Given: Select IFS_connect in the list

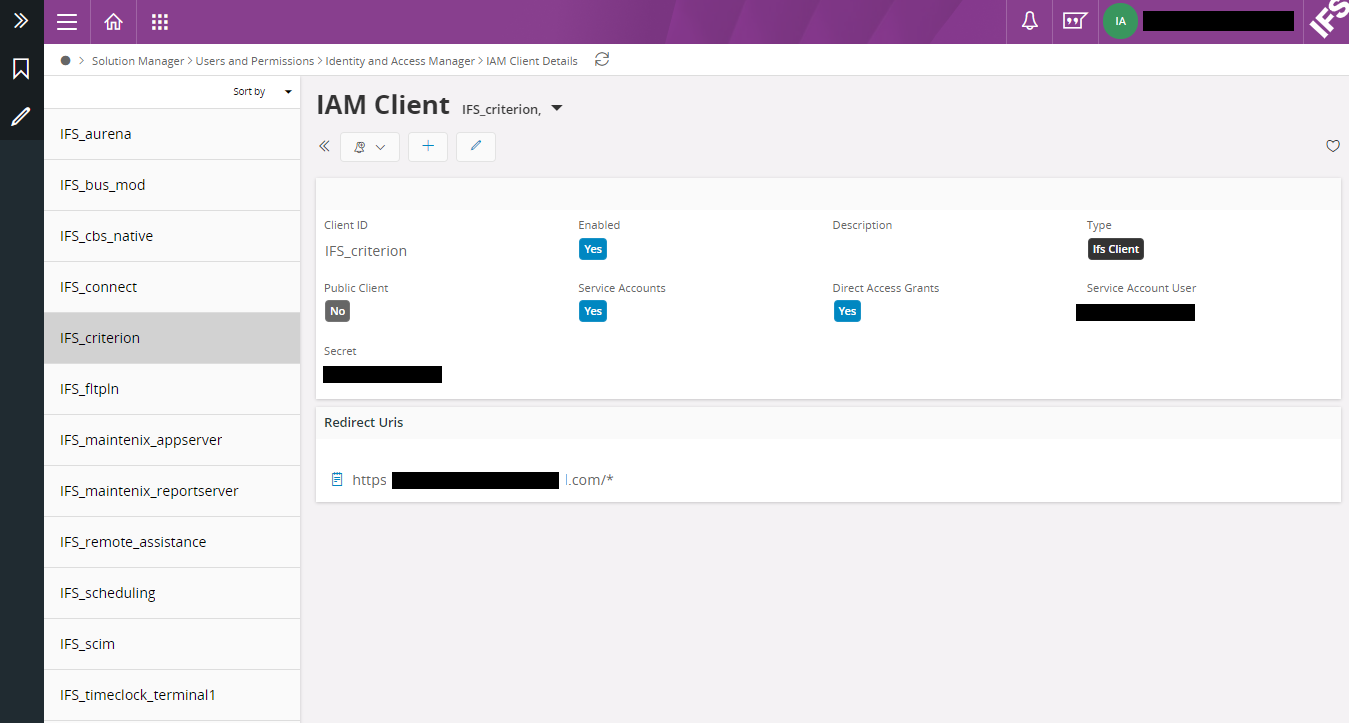Looking at the screenshot, I should pyautogui.click(x=172, y=287).
